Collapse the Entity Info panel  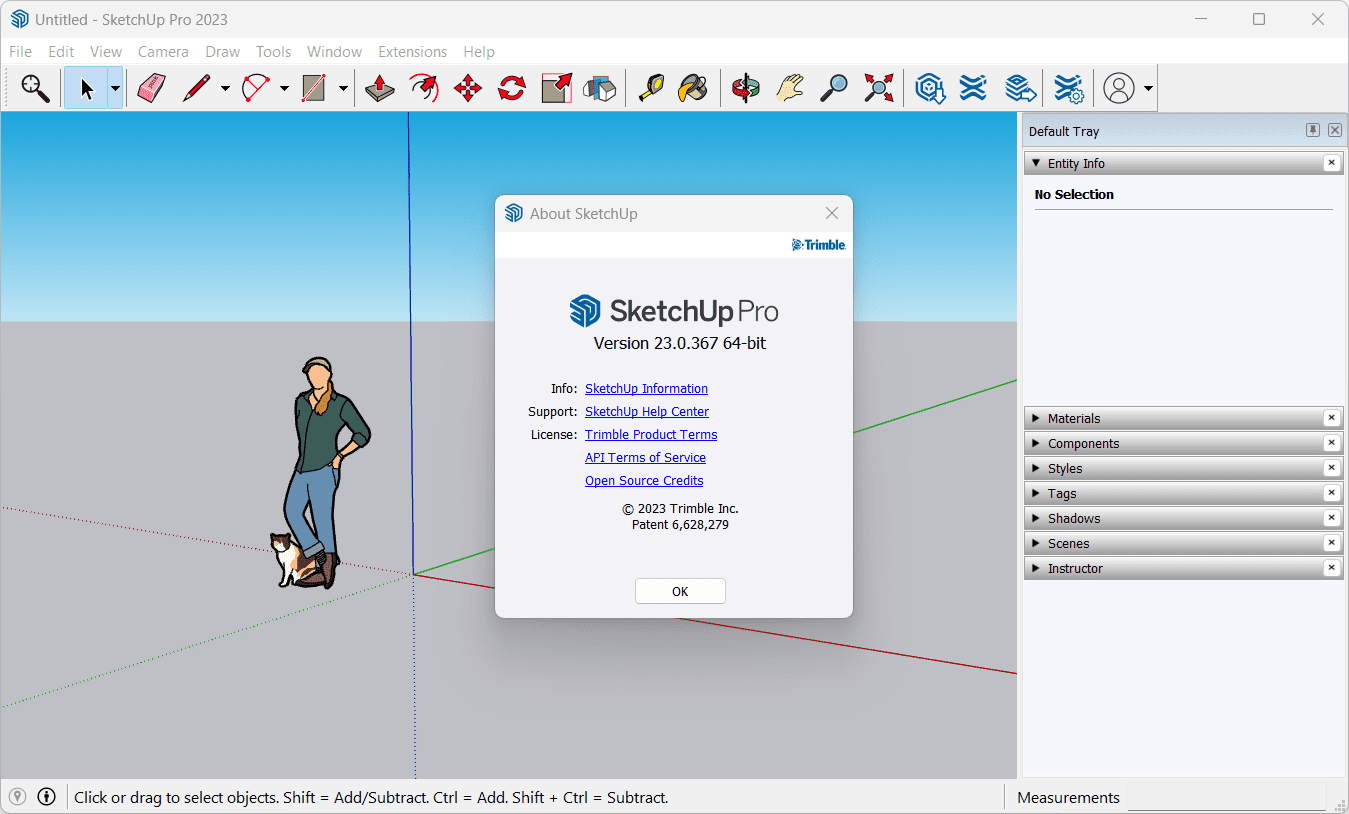1036,163
